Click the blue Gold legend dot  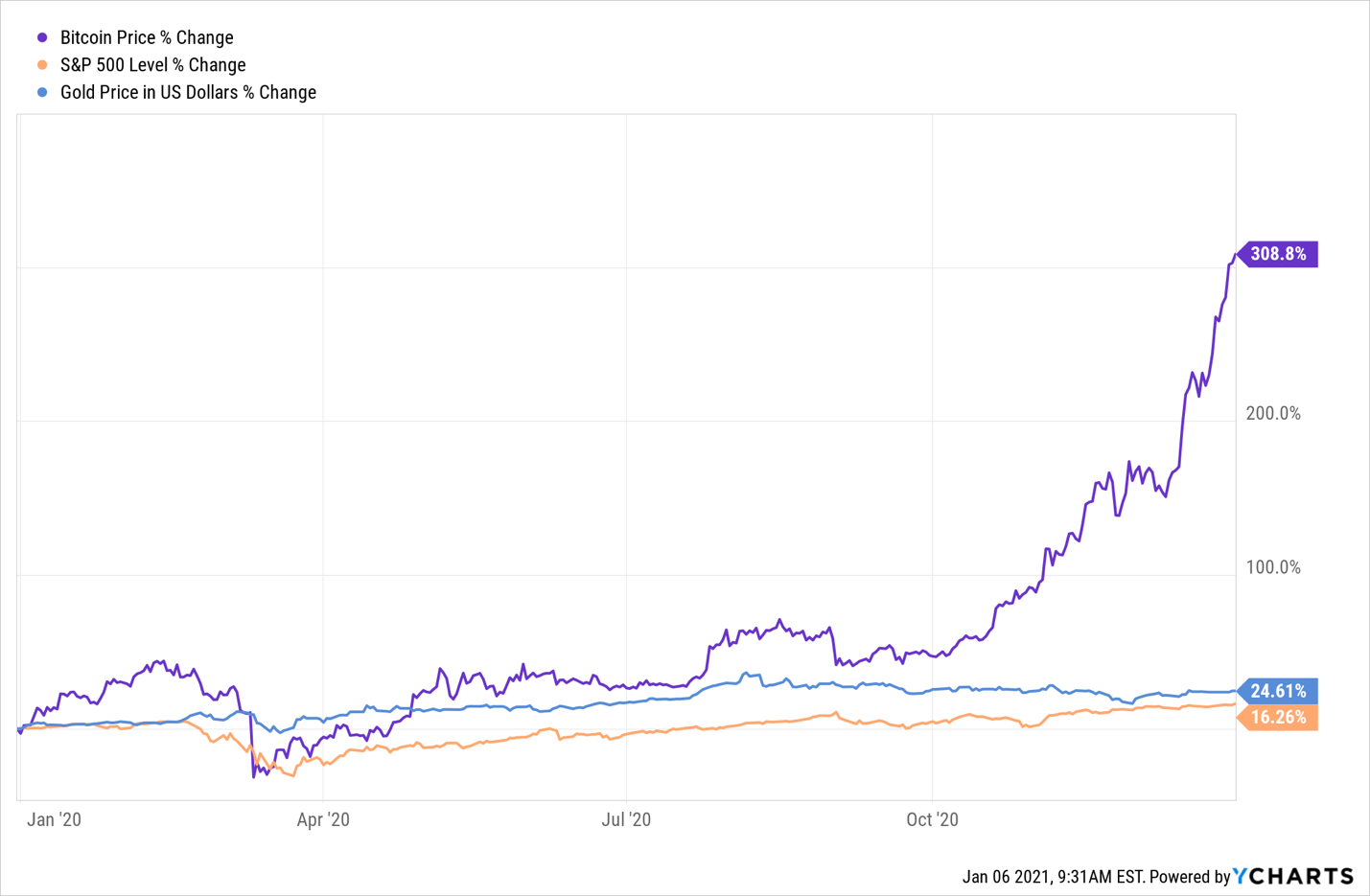42,93
